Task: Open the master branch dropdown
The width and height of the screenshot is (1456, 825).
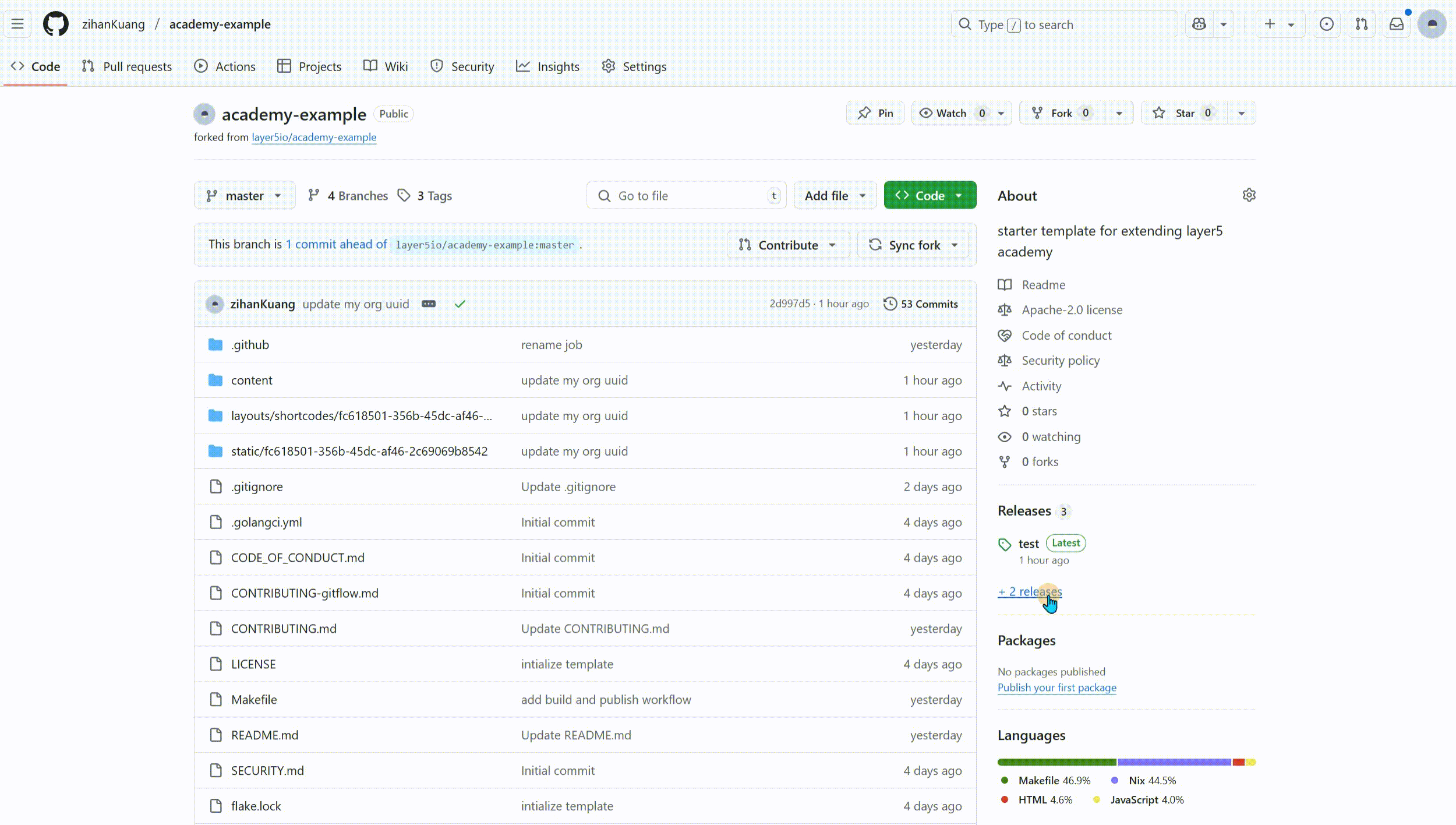Action: [x=244, y=196]
